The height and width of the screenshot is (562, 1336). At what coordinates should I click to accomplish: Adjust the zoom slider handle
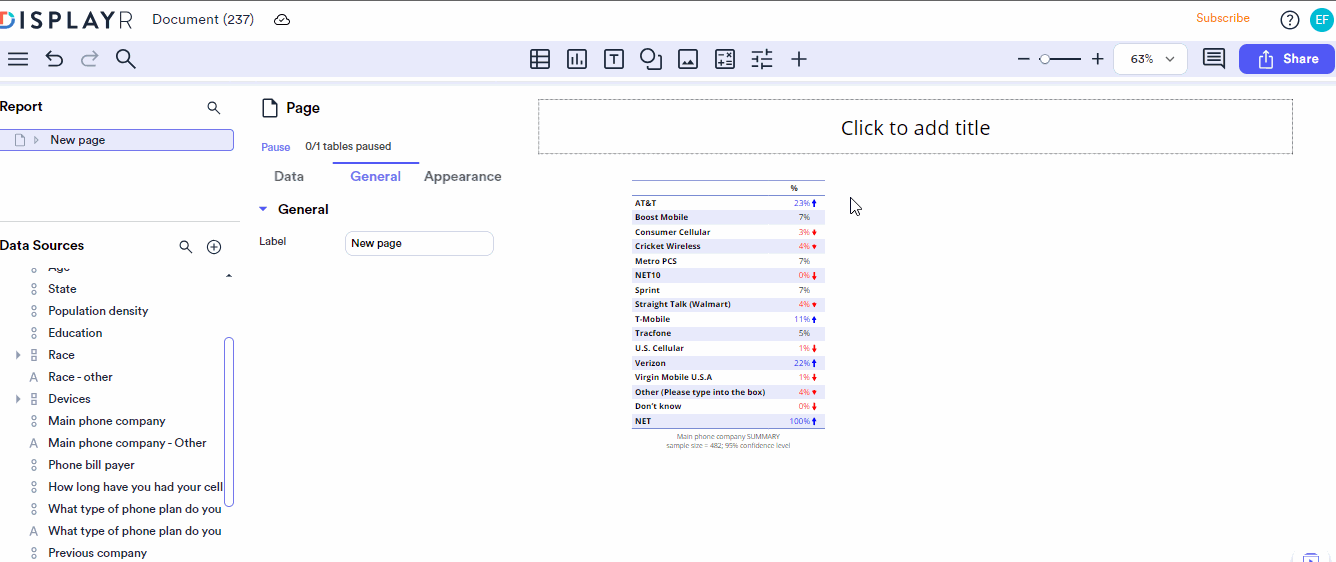coord(1044,59)
